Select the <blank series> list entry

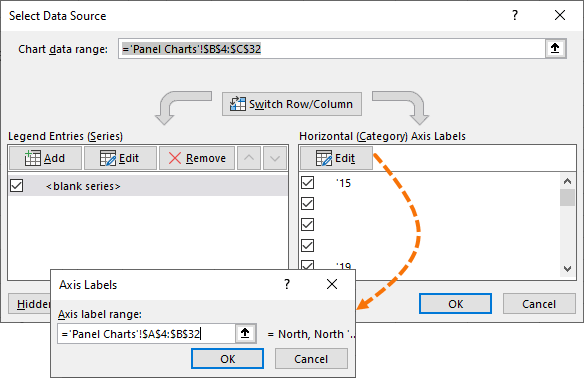click(148, 185)
